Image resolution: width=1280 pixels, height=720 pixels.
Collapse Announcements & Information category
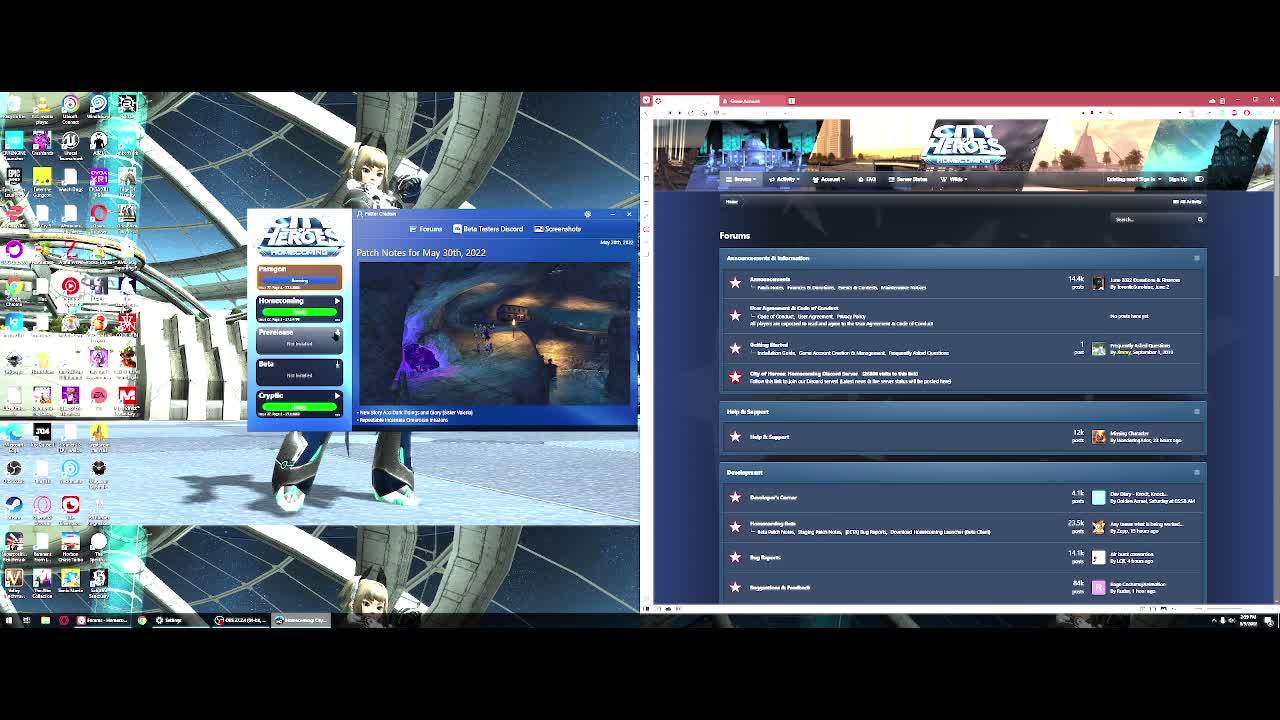coord(1196,258)
